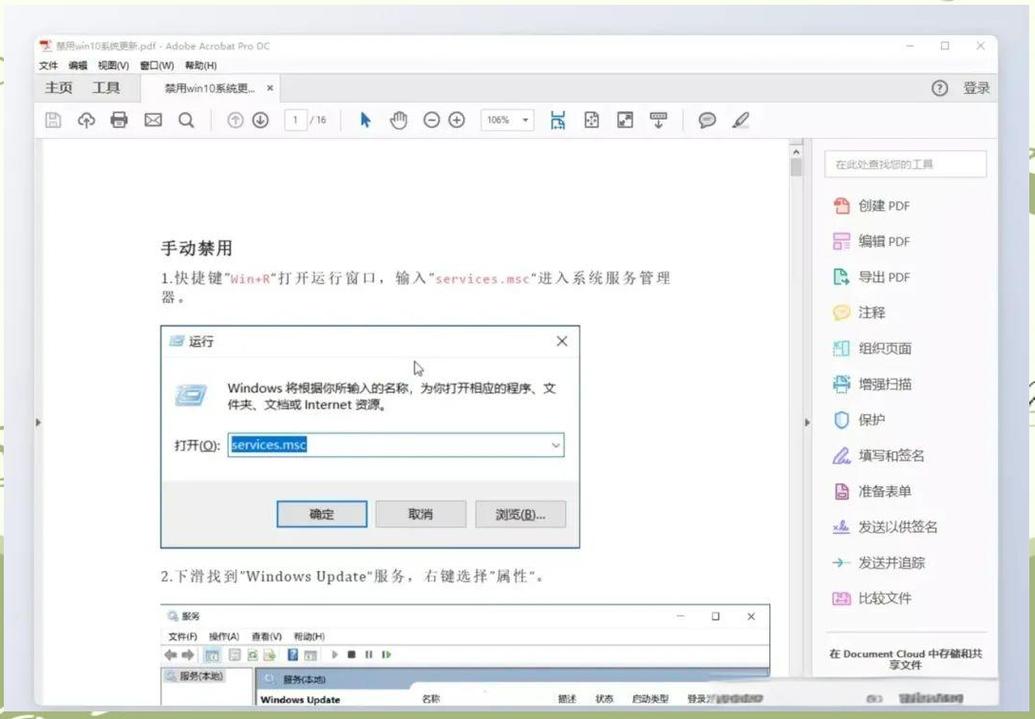Screen dimensions: 1035x719
Task: Open the 导出 PDF tool
Action: pyautogui.click(x=886, y=277)
